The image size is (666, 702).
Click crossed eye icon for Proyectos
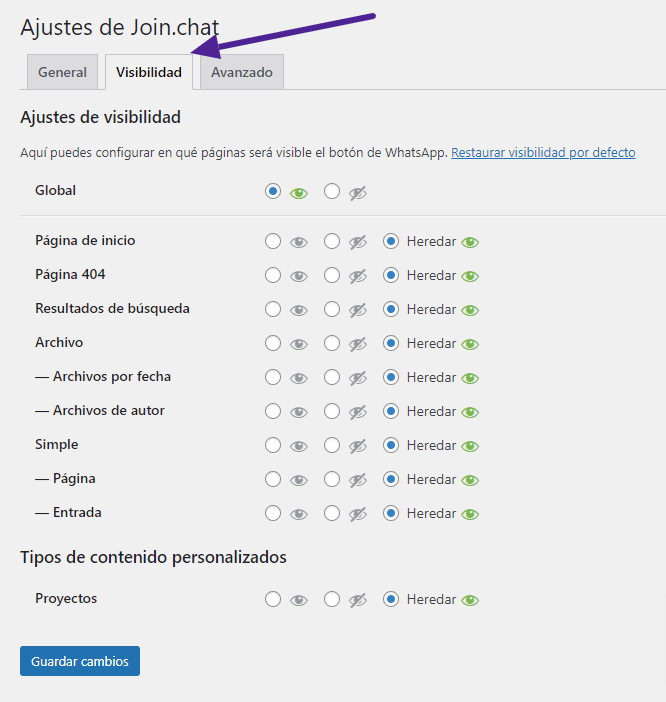(x=358, y=601)
